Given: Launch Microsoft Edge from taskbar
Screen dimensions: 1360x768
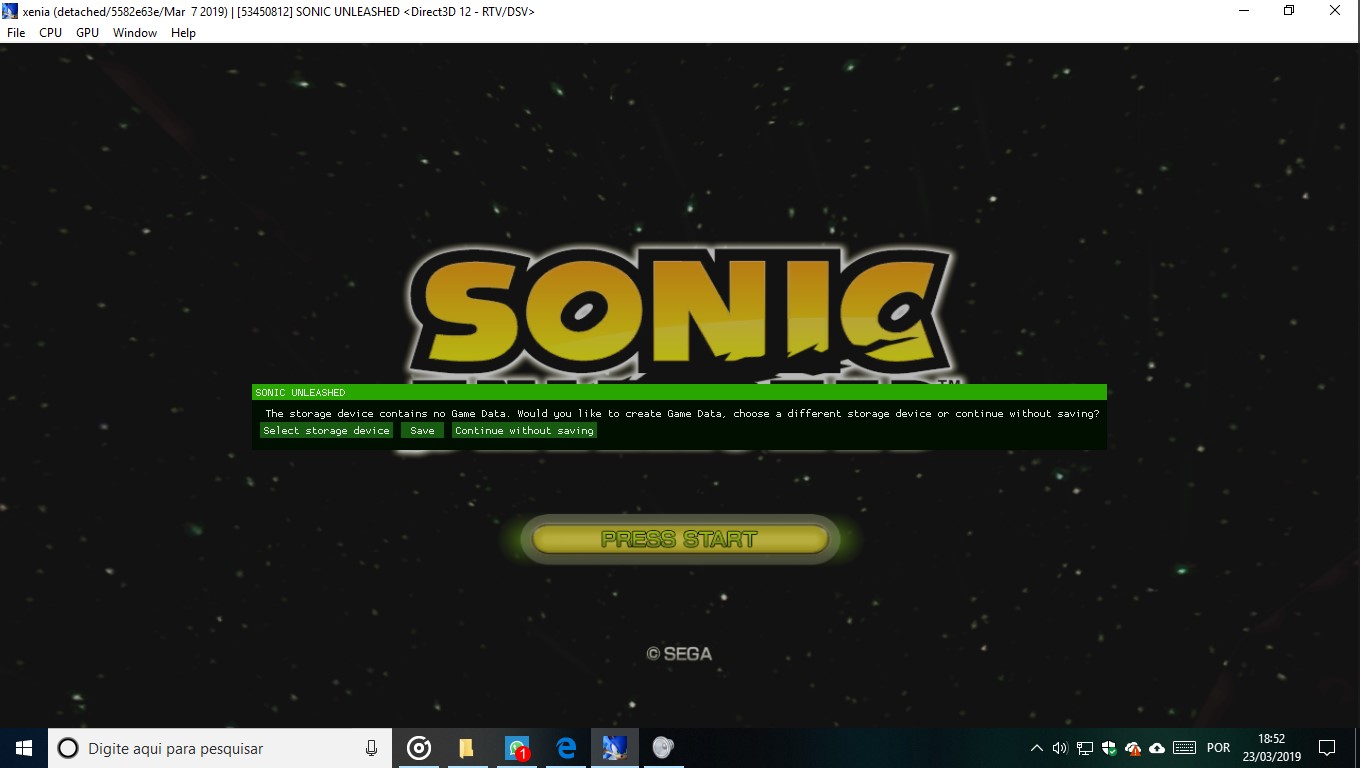Looking at the screenshot, I should point(566,748).
